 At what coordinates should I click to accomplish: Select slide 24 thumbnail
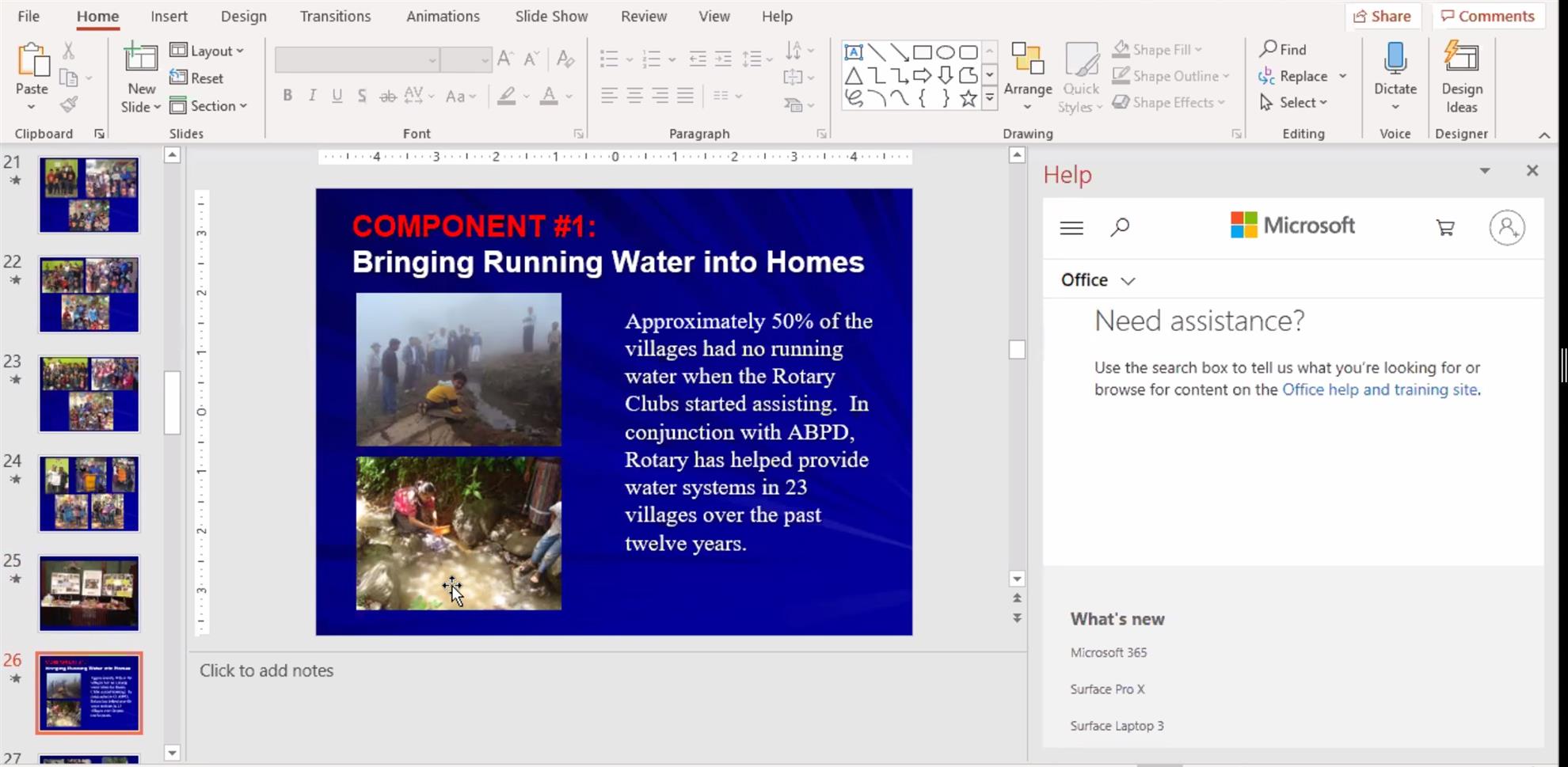(89, 494)
